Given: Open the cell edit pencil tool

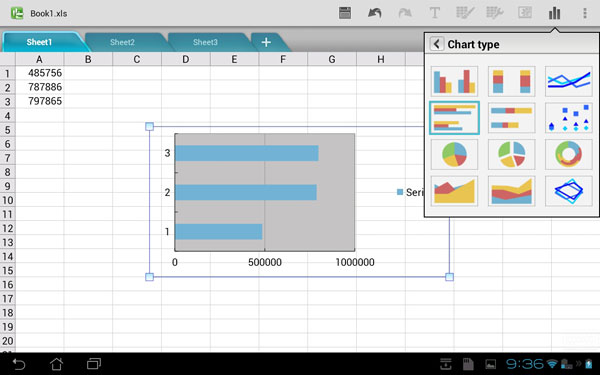Looking at the screenshot, I should tap(465, 13).
